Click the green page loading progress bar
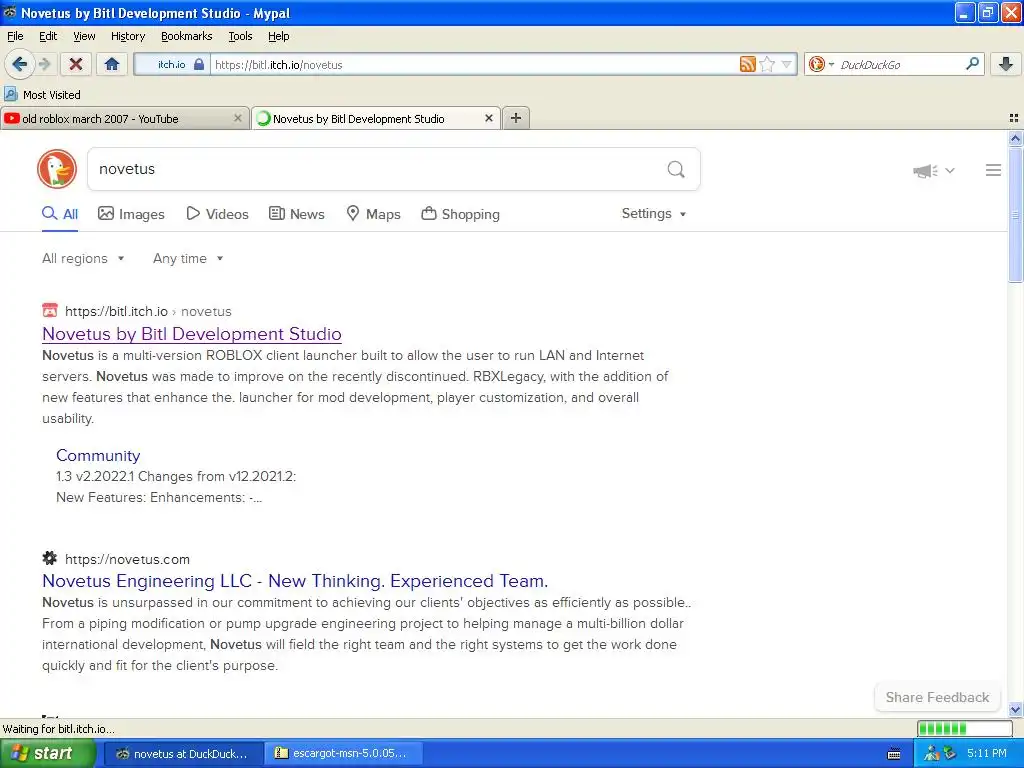This screenshot has height=768, width=1024. click(x=965, y=728)
